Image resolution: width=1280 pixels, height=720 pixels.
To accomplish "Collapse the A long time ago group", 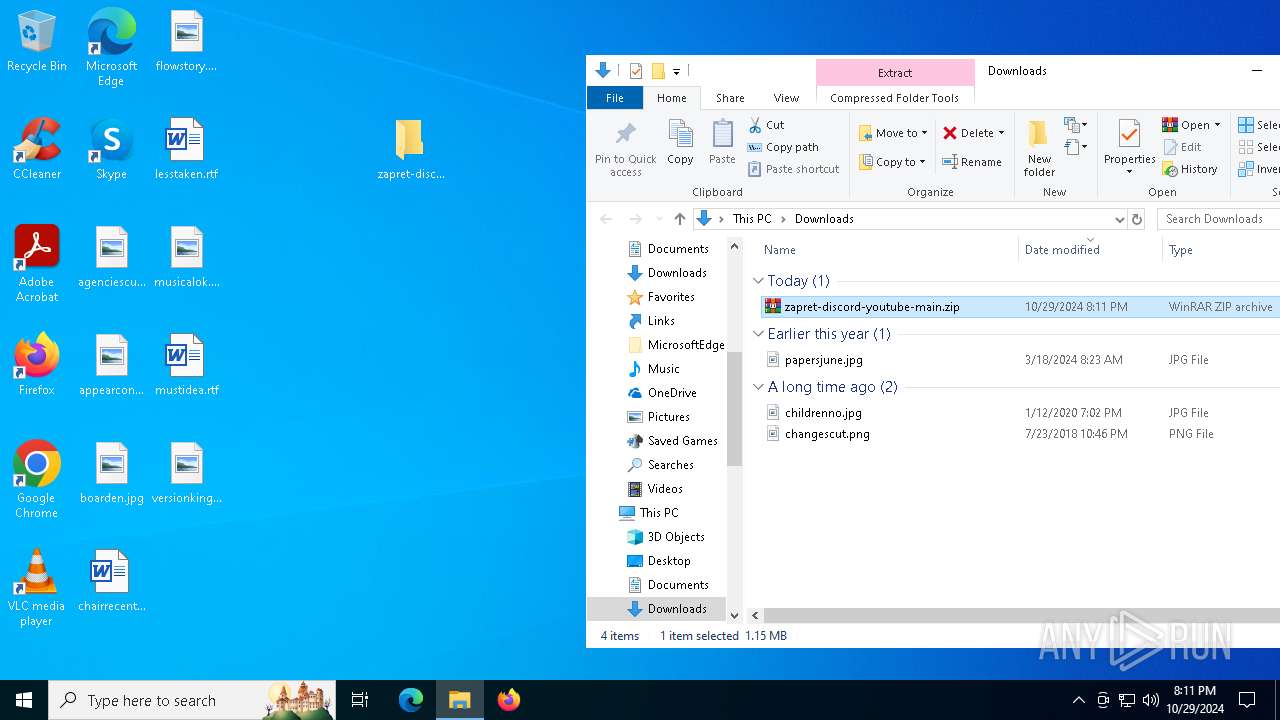I will point(758,387).
